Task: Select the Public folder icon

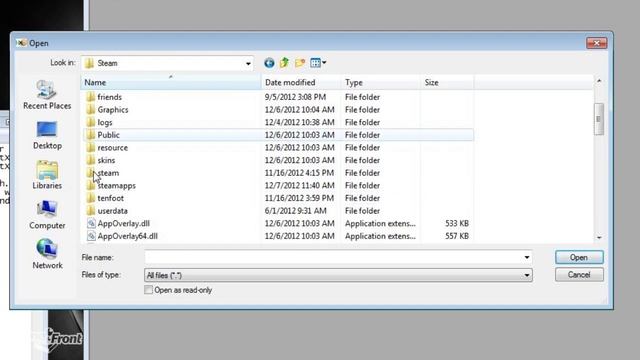Action: [x=91, y=135]
